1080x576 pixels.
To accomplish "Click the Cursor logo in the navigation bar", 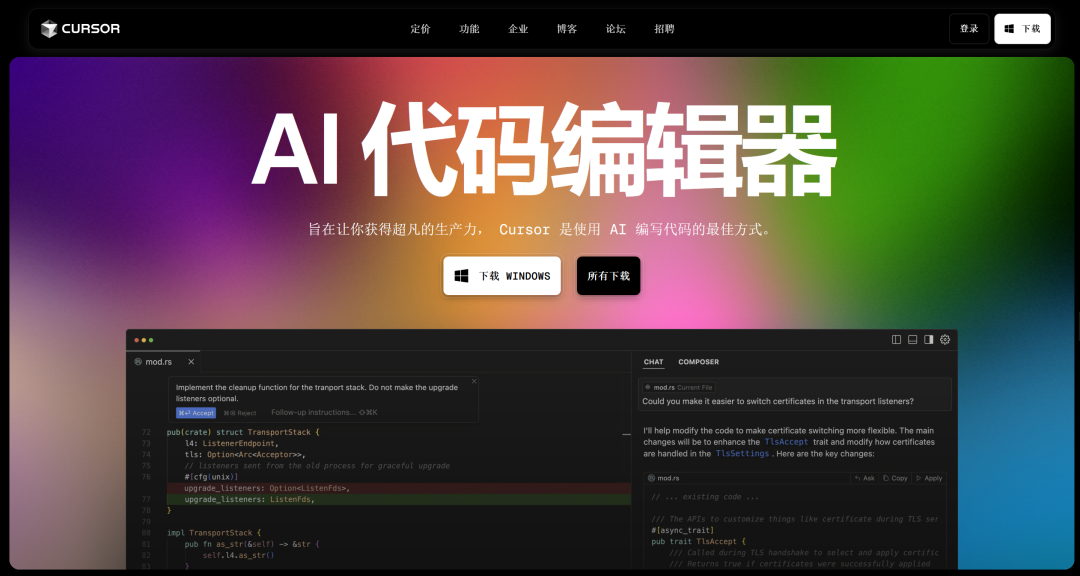I will pos(80,28).
